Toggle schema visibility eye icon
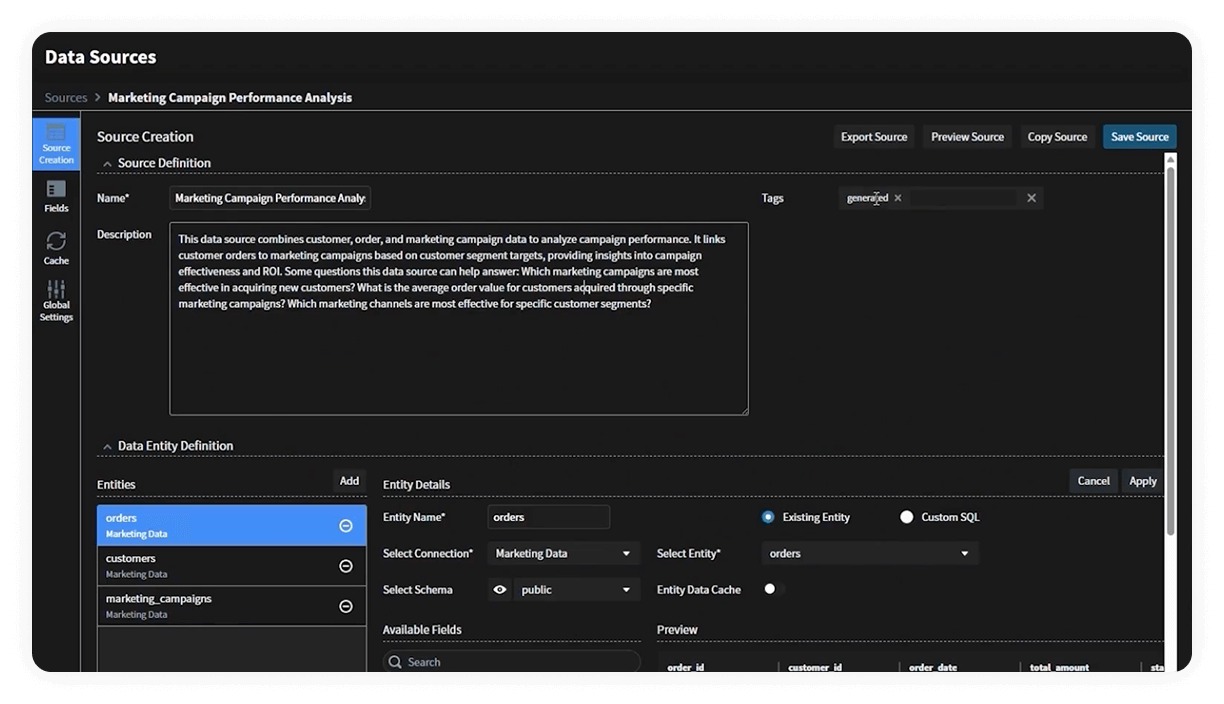1224x704 pixels. click(500, 590)
